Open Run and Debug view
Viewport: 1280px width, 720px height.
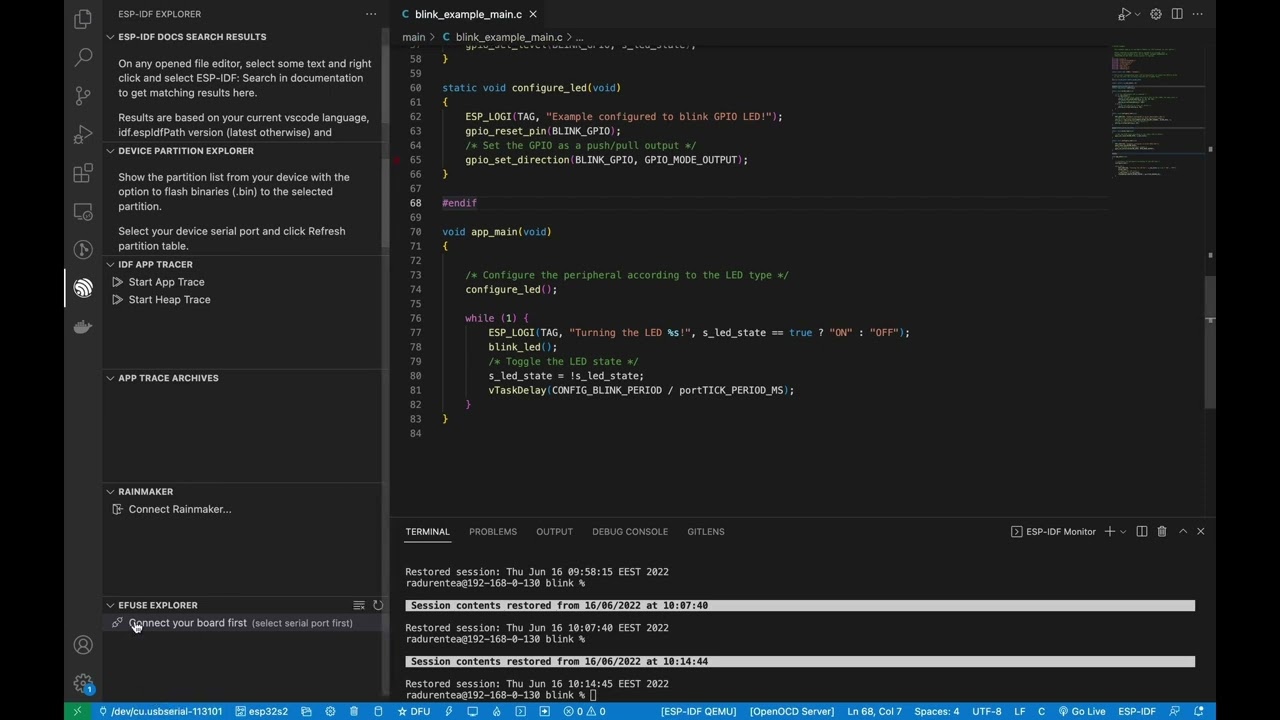click(x=83, y=135)
